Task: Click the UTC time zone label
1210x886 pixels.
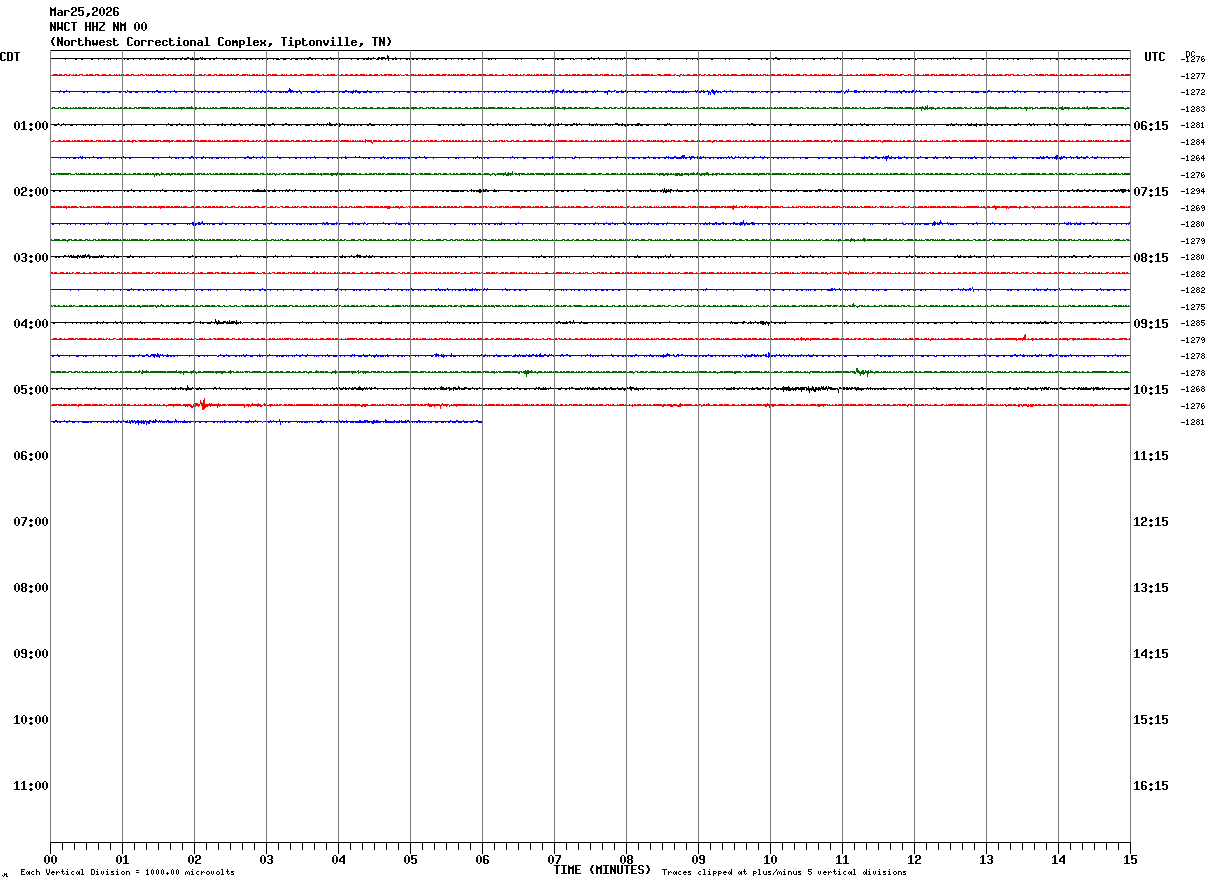Action: pos(1155,57)
